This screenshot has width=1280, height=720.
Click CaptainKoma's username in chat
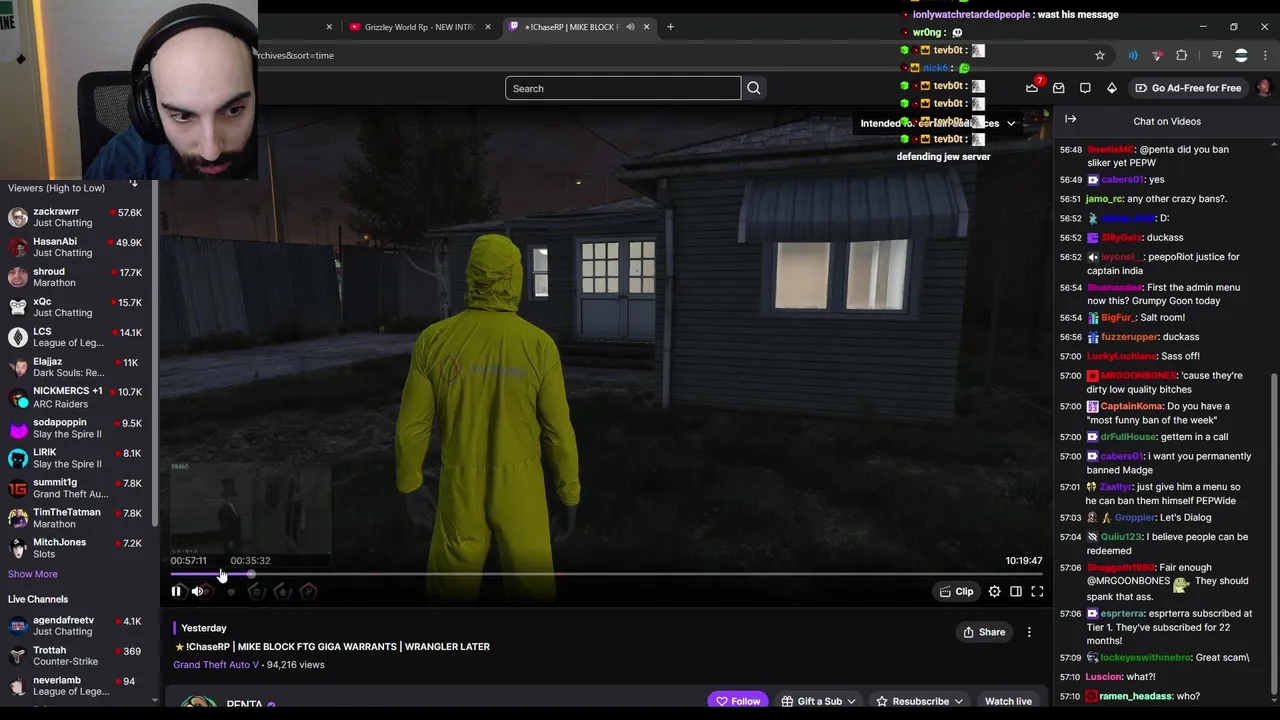pos(1132,406)
